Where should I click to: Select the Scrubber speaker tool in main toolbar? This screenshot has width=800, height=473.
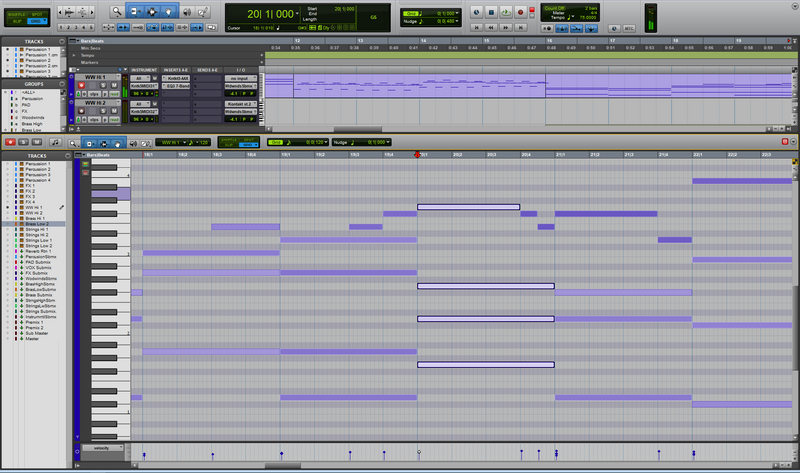(x=187, y=12)
